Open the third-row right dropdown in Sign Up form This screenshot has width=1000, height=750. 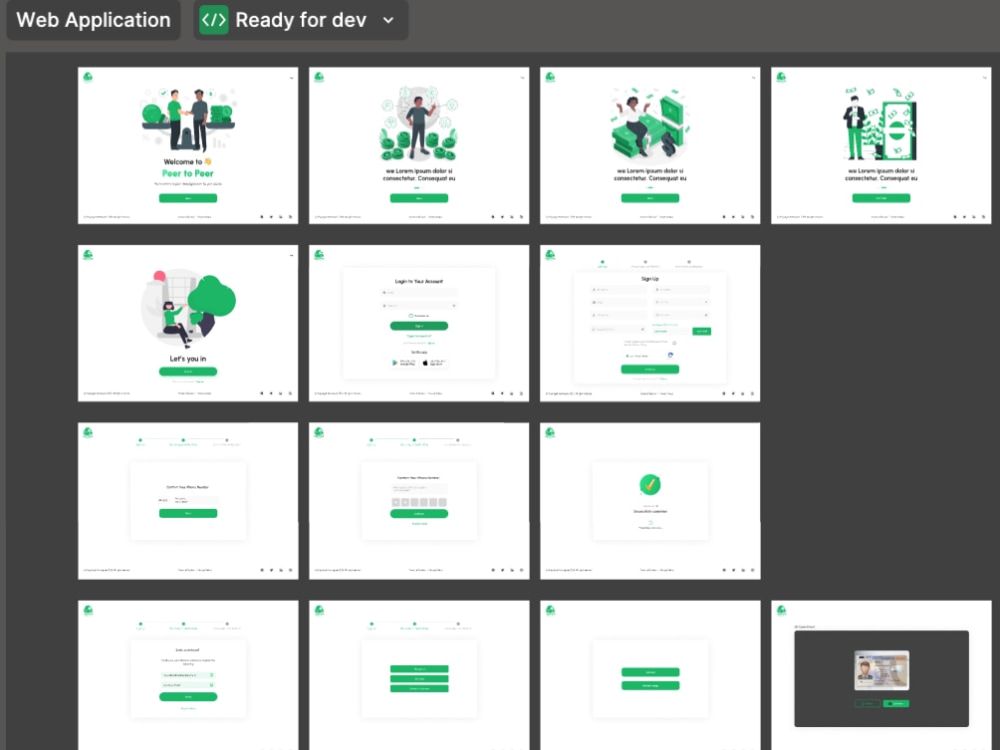[681, 315]
